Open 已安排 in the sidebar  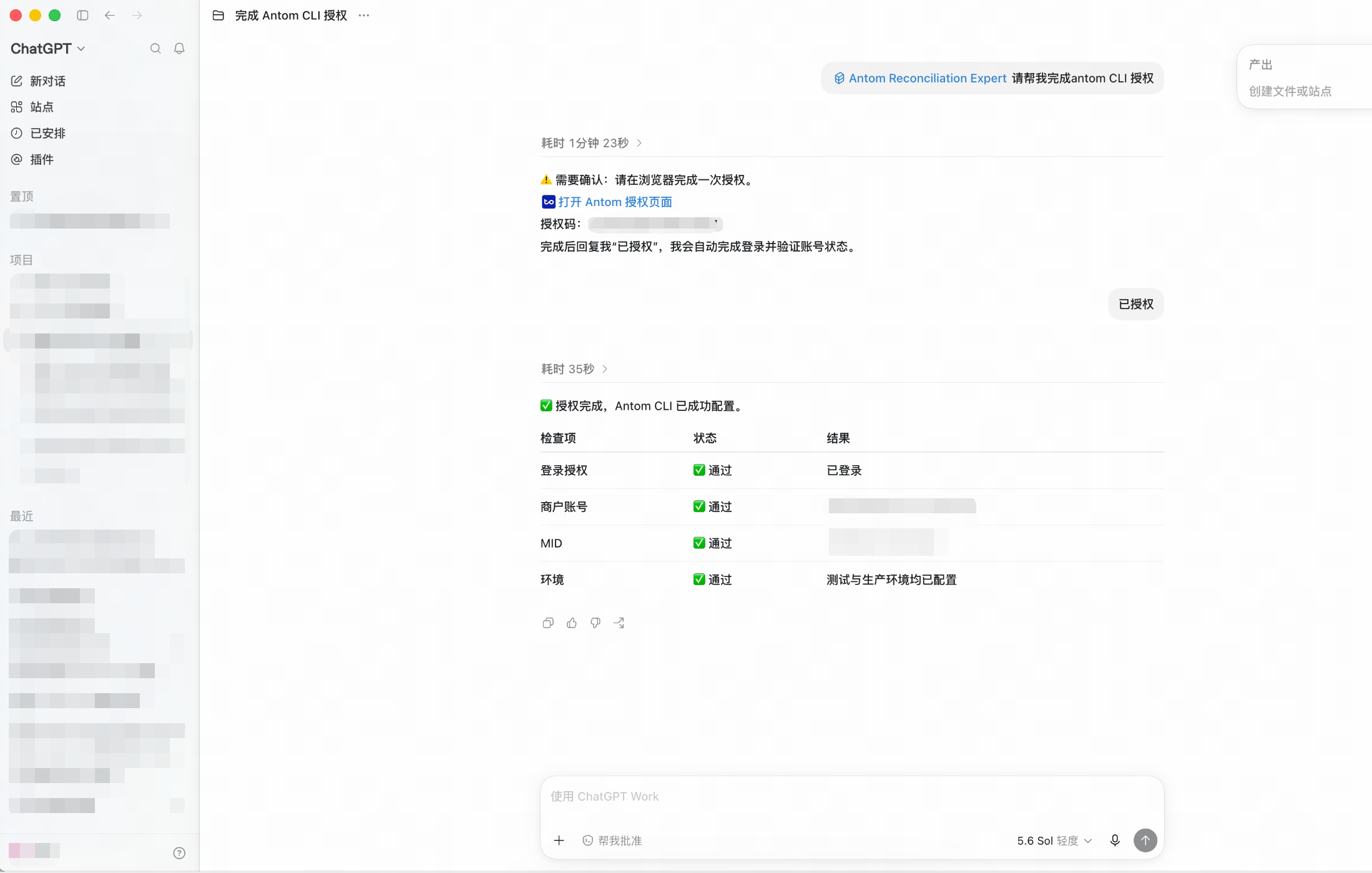(x=38, y=134)
